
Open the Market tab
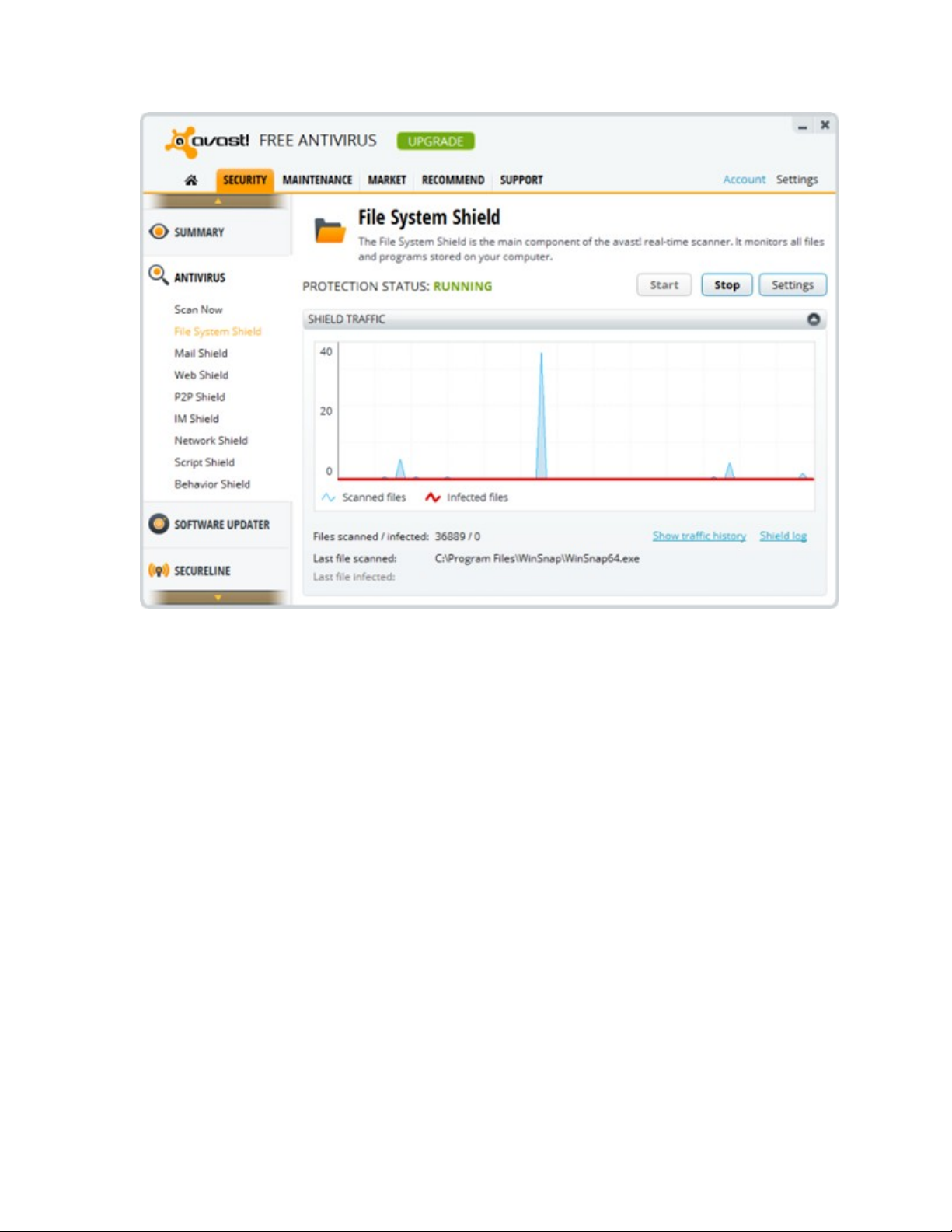tap(387, 180)
